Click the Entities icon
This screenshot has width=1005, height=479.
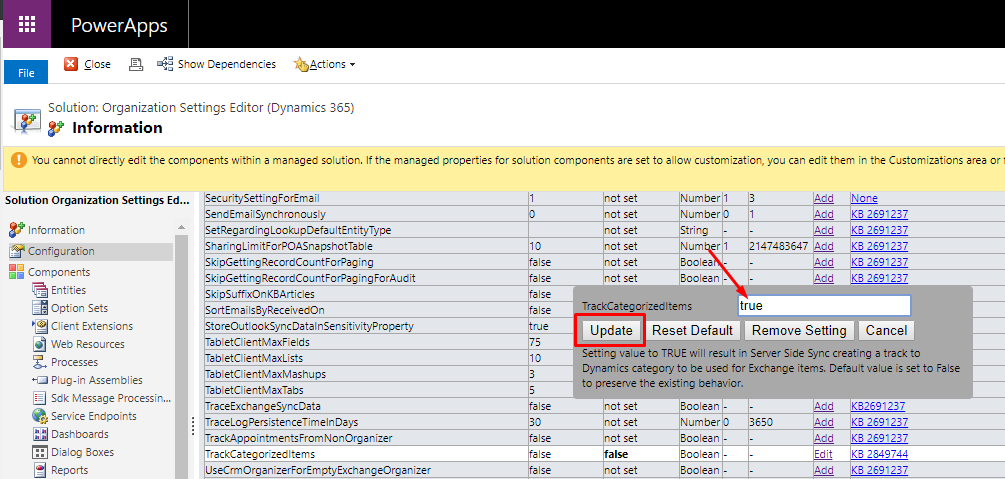click(x=40, y=290)
